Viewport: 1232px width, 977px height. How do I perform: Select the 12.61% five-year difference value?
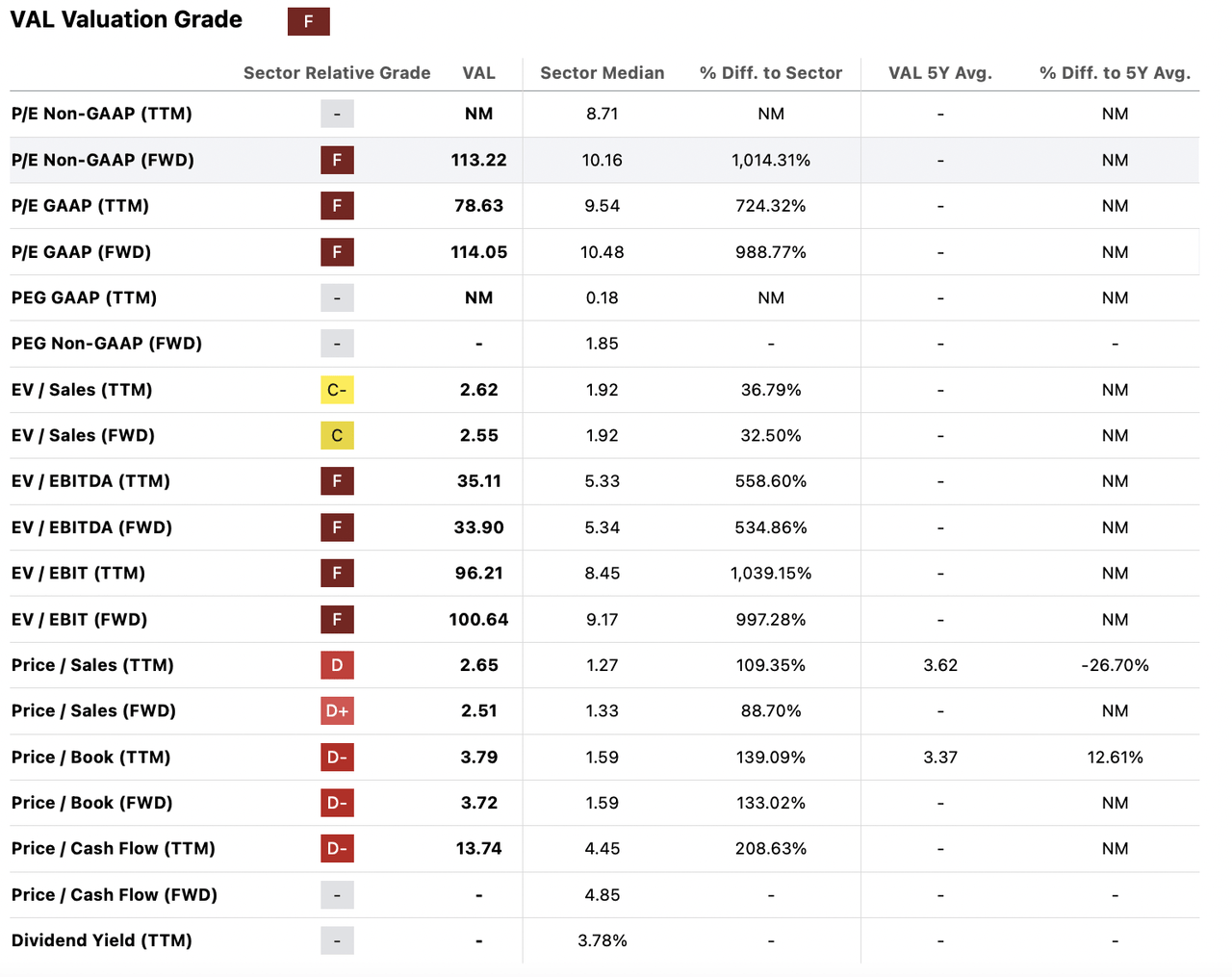coord(1116,757)
